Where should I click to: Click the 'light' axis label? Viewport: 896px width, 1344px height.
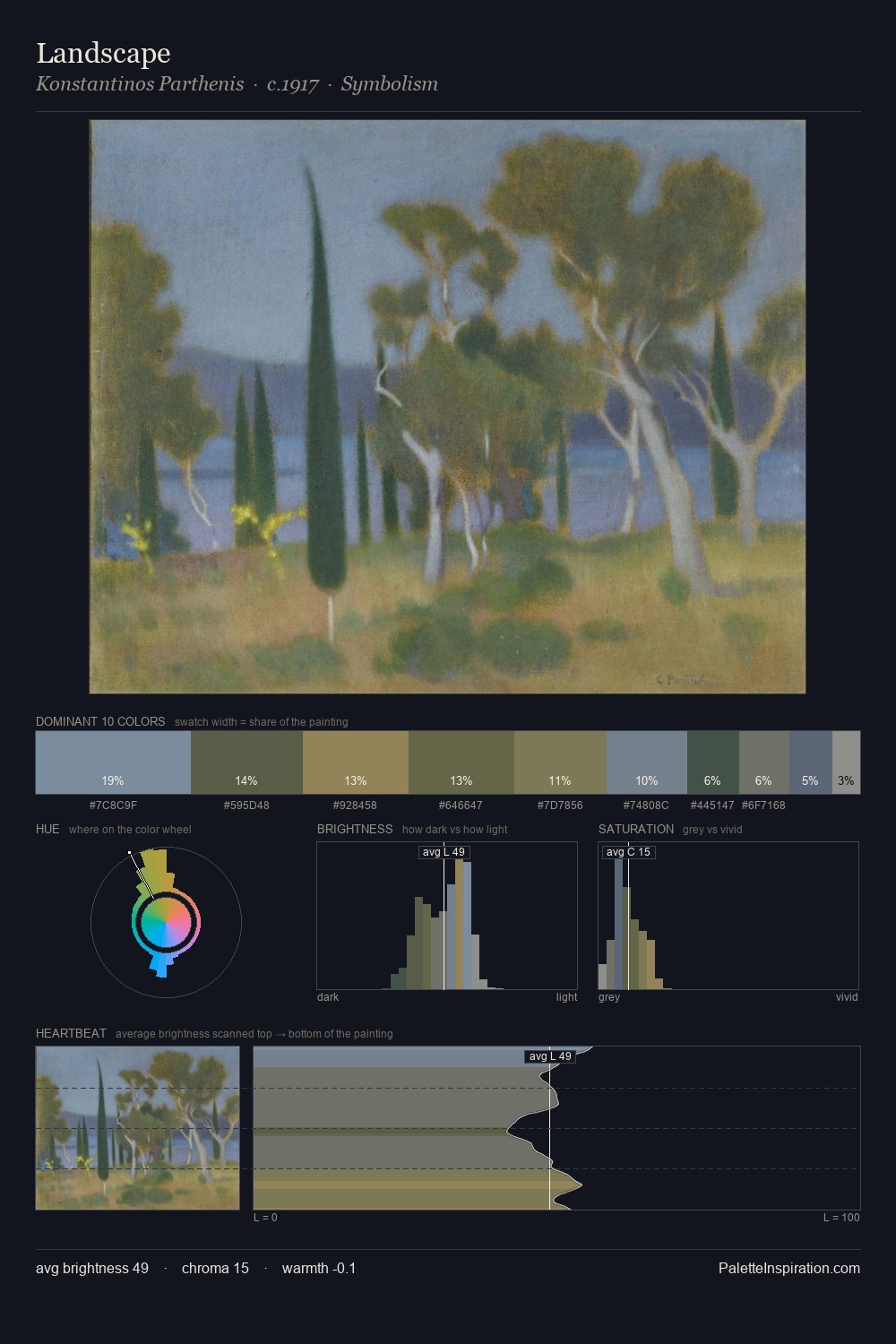[566, 997]
